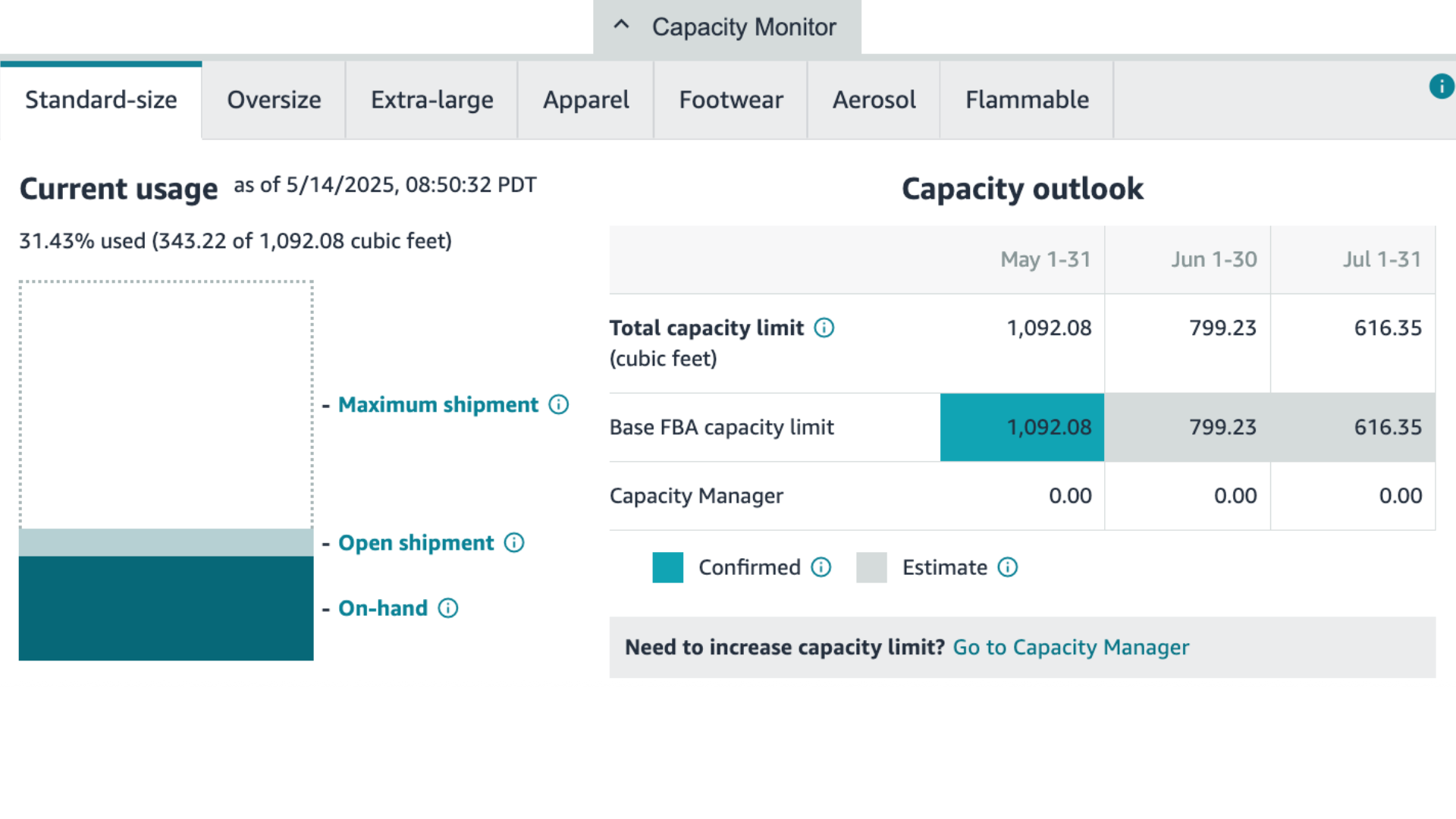Open info icon next to Open shipment
Screen dimensions: 1456x819
514,543
